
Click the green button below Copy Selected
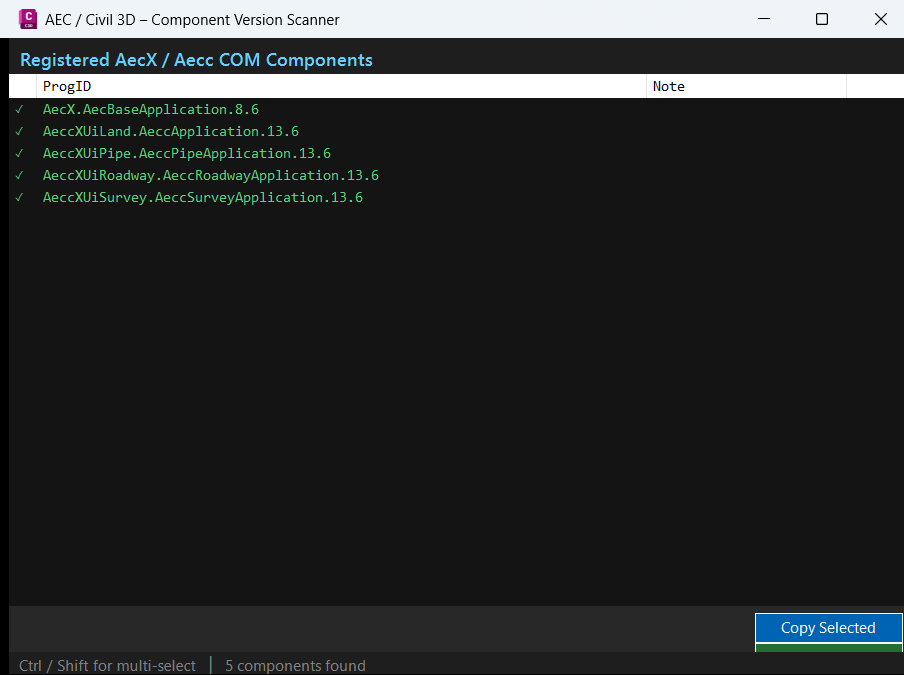click(828, 648)
